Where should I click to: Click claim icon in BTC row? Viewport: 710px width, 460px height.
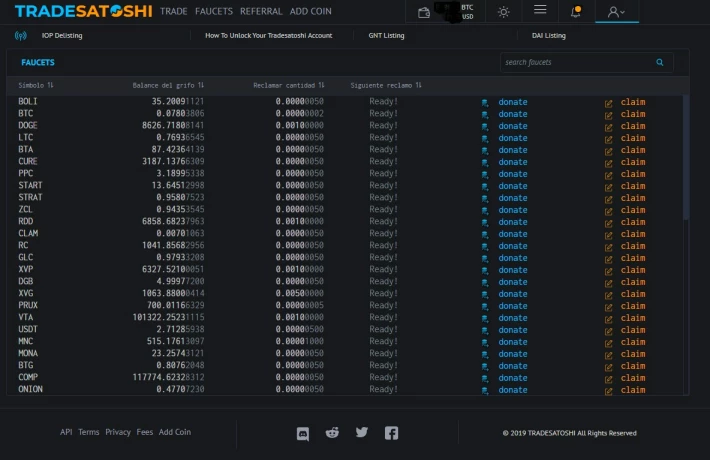click(x=609, y=115)
